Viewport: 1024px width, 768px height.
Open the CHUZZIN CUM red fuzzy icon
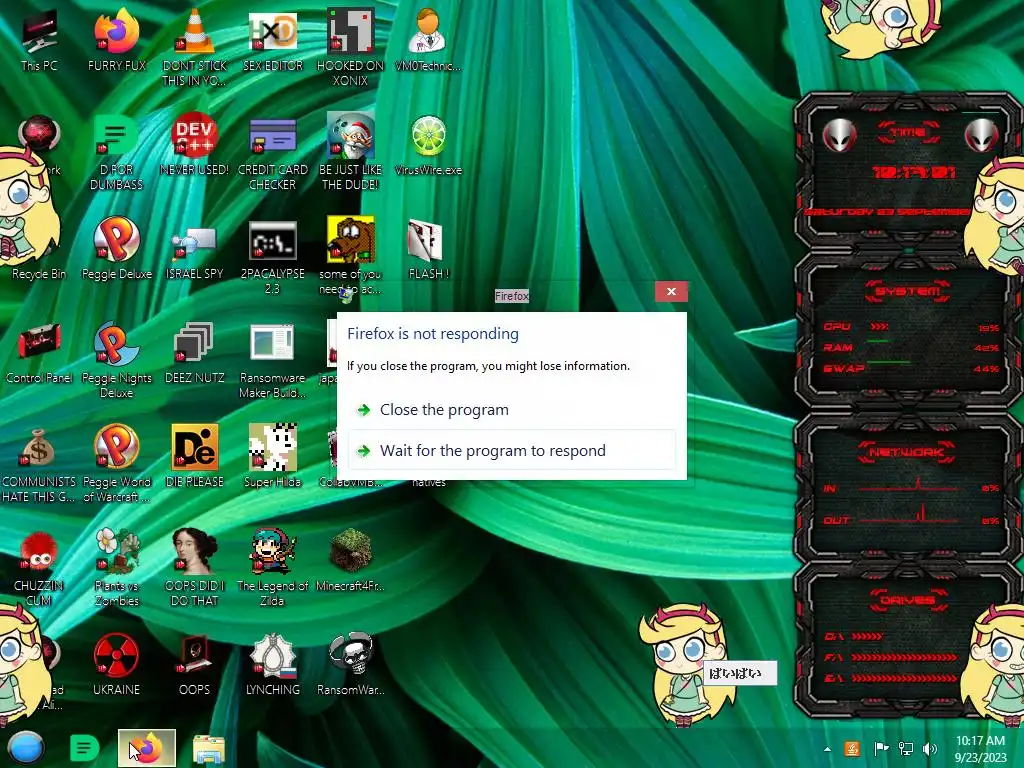click(39, 568)
